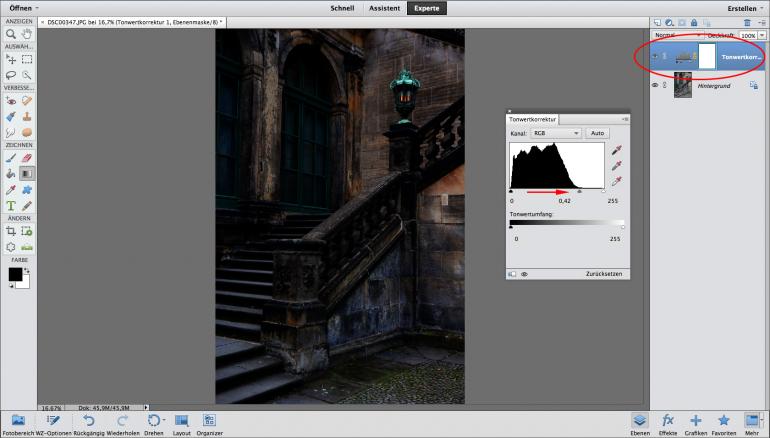Open the Öffnen dropdown menu
The height and width of the screenshot is (438, 770).
coord(24,8)
